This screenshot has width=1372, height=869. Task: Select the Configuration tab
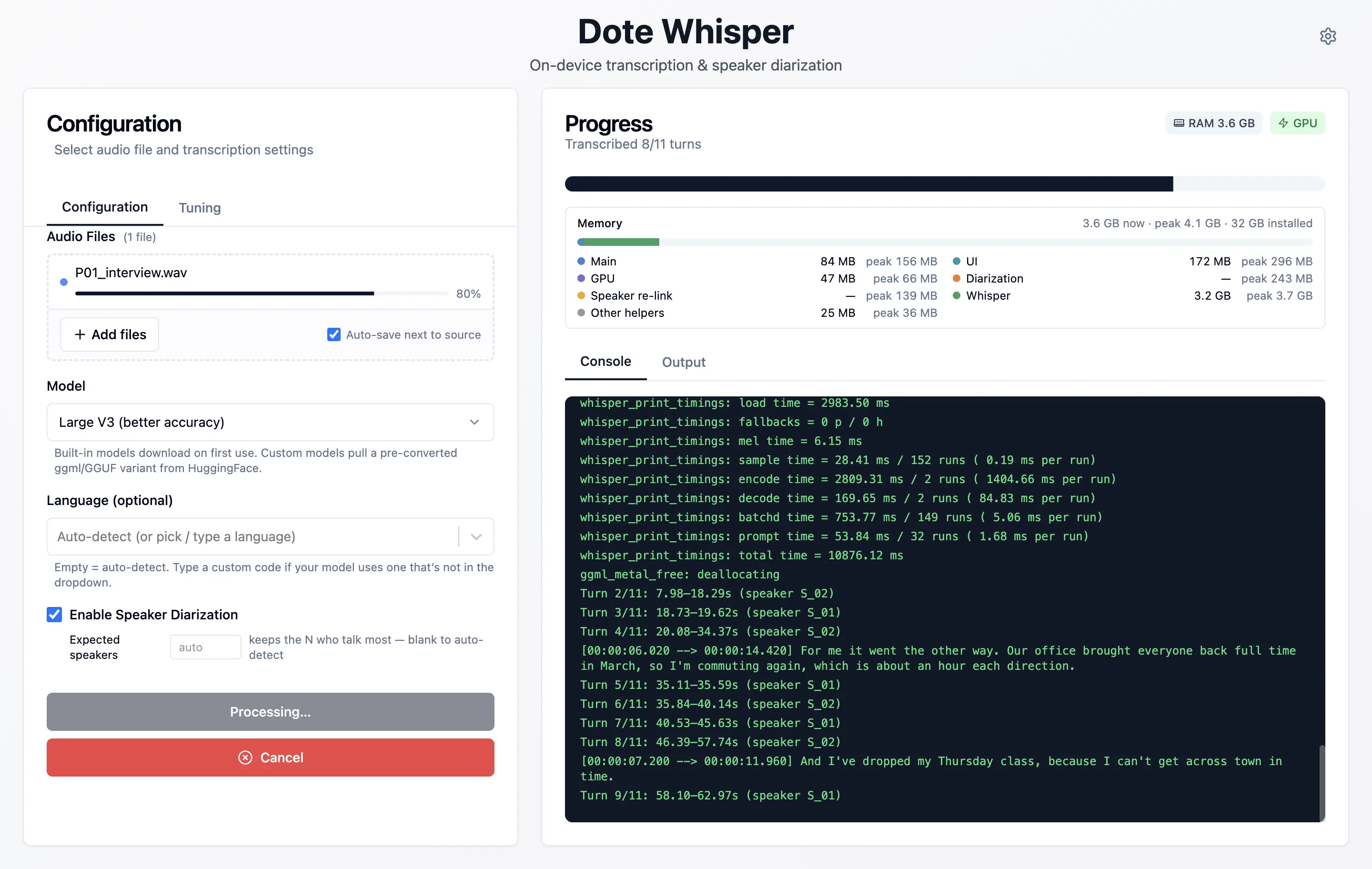(x=105, y=207)
